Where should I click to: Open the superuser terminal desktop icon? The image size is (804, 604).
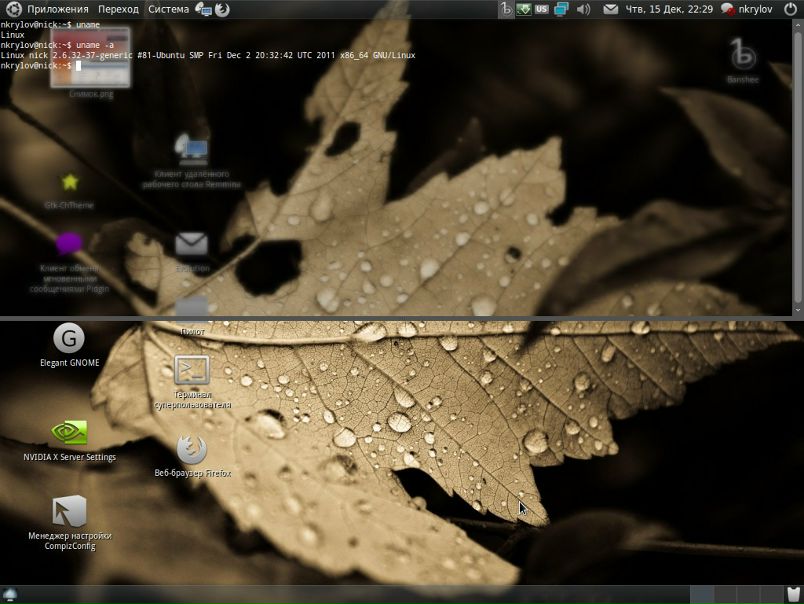192,371
